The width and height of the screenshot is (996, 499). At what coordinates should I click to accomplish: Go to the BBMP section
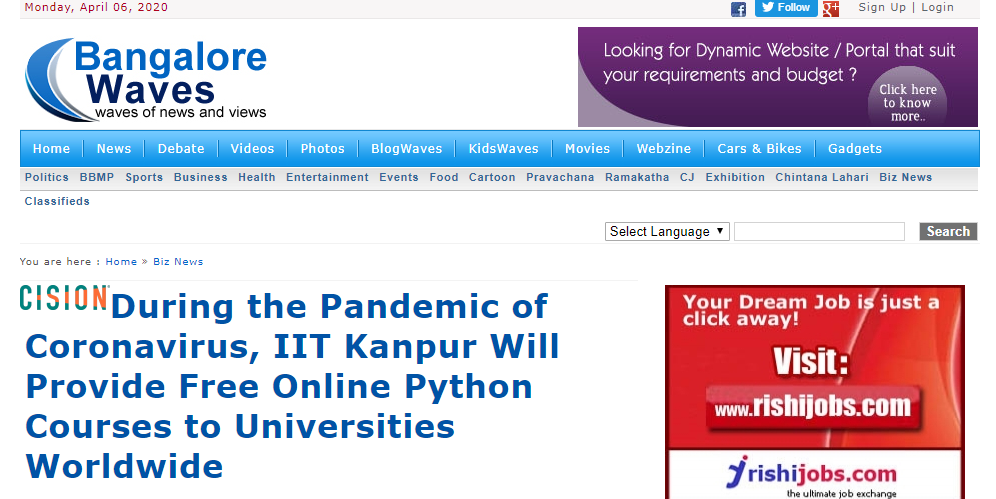(x=97, y=177)
